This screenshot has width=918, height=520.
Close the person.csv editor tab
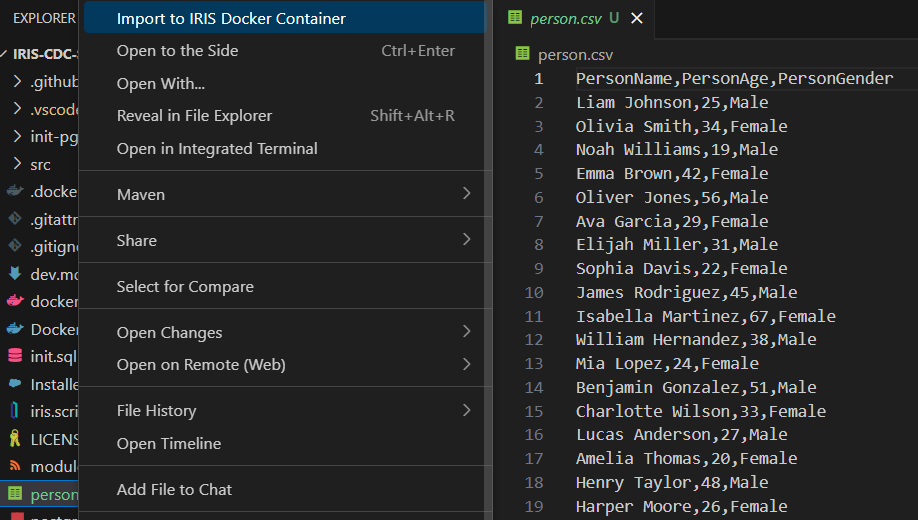point(637,18)
